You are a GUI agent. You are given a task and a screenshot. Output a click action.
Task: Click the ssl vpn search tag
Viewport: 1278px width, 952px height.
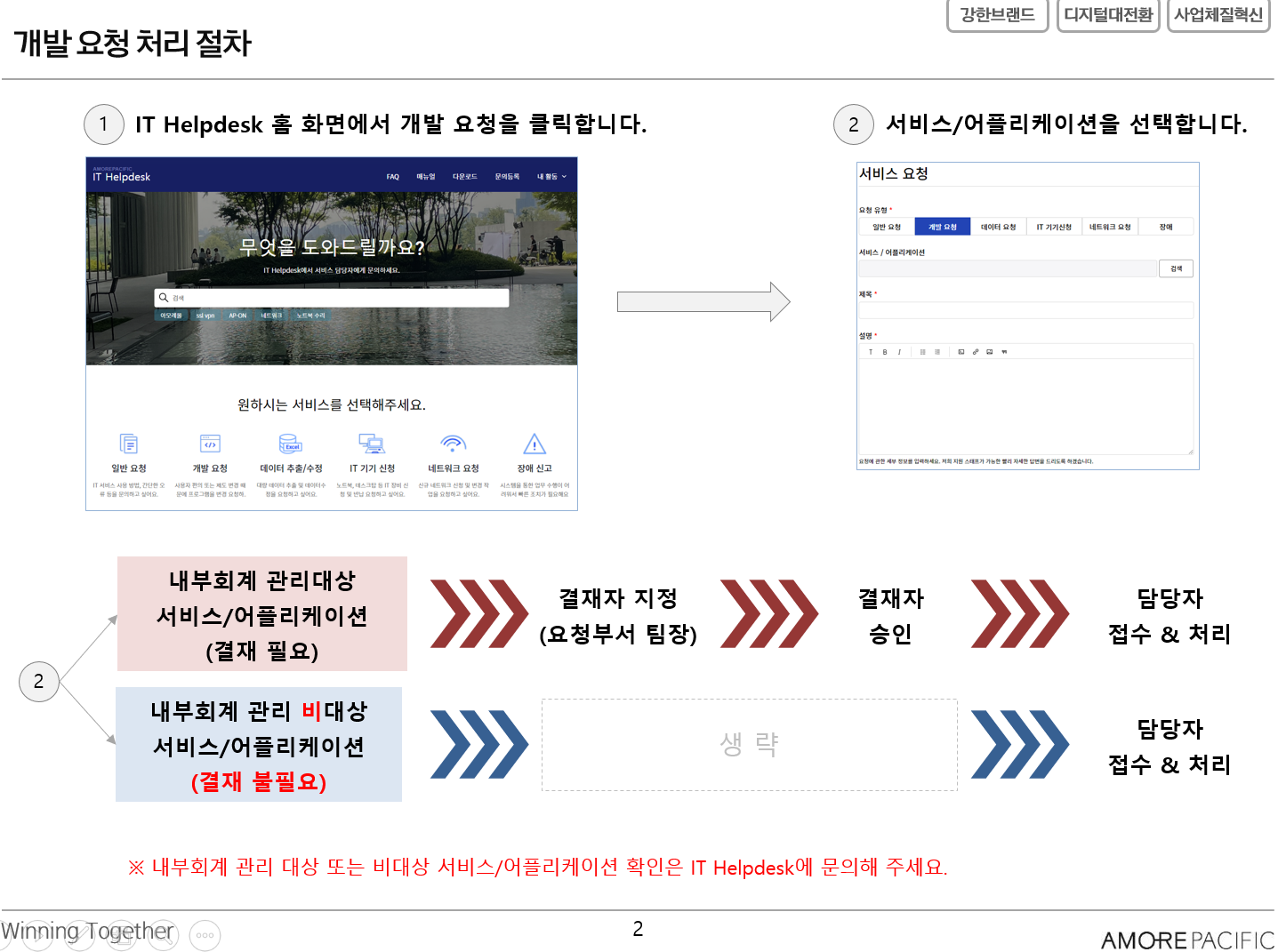coord(205,316)
